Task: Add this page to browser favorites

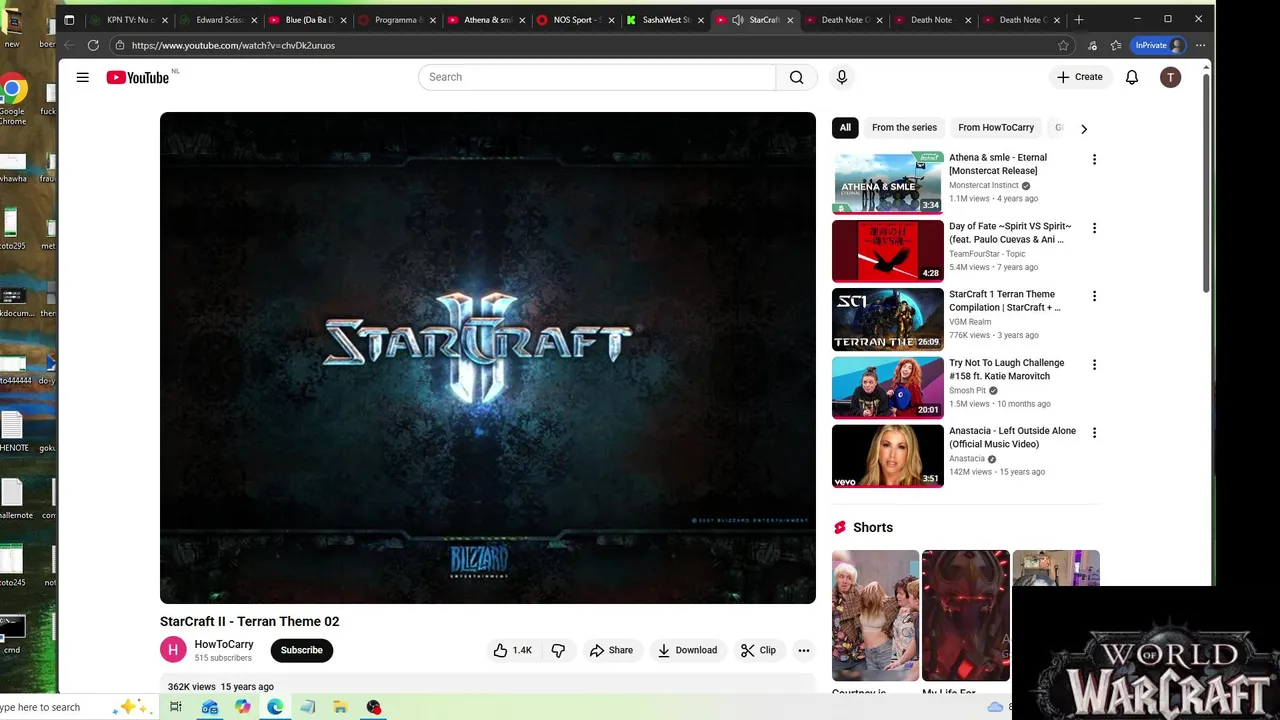Action: pyautogui.click(x=1063, y=45)
